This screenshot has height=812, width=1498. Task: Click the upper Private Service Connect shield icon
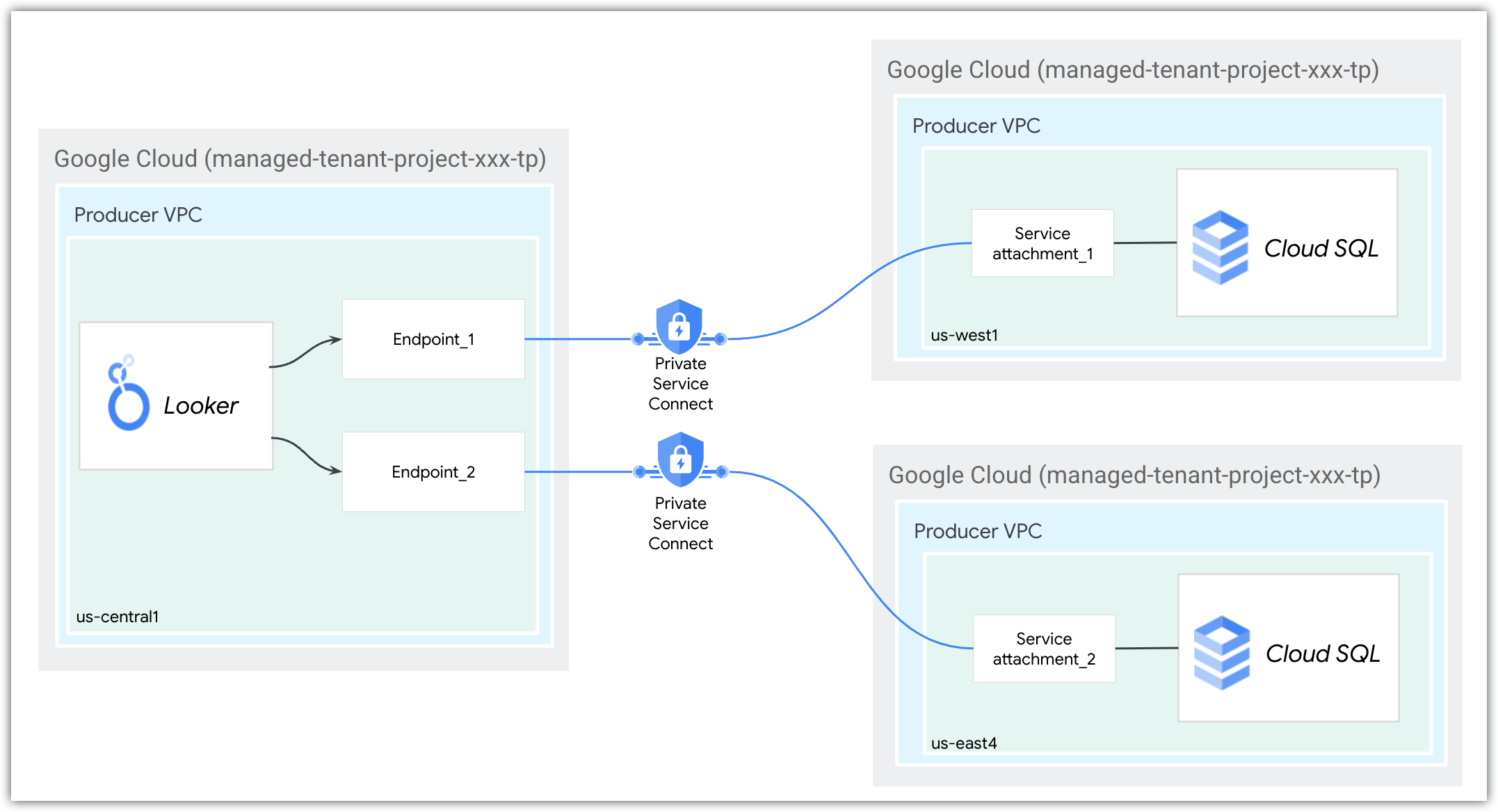(x=679, y=327)
